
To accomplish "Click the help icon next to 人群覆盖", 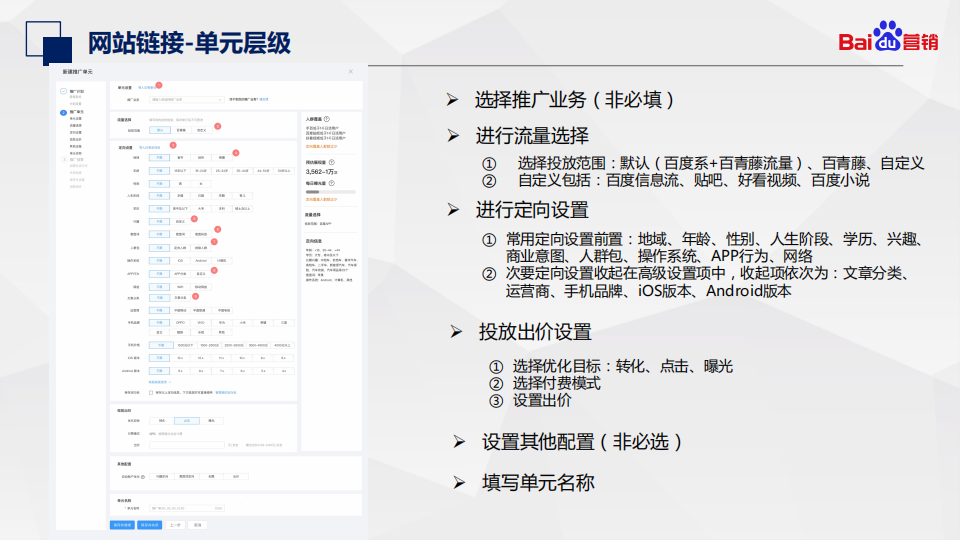I will point(327,119).
